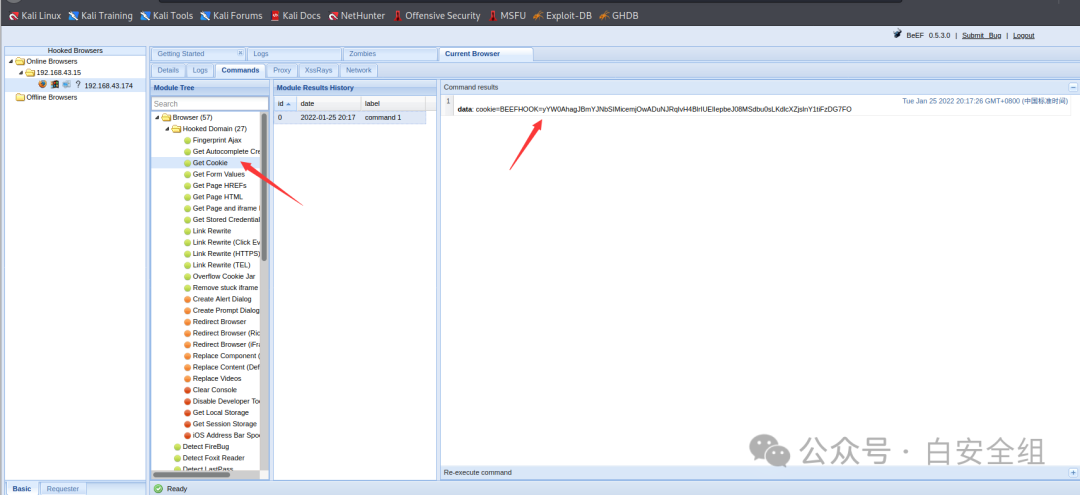Open the NetHunter bookmark
Viewport: 1080px width, 495px height.
pyautogui.click(x=357, y=15)
